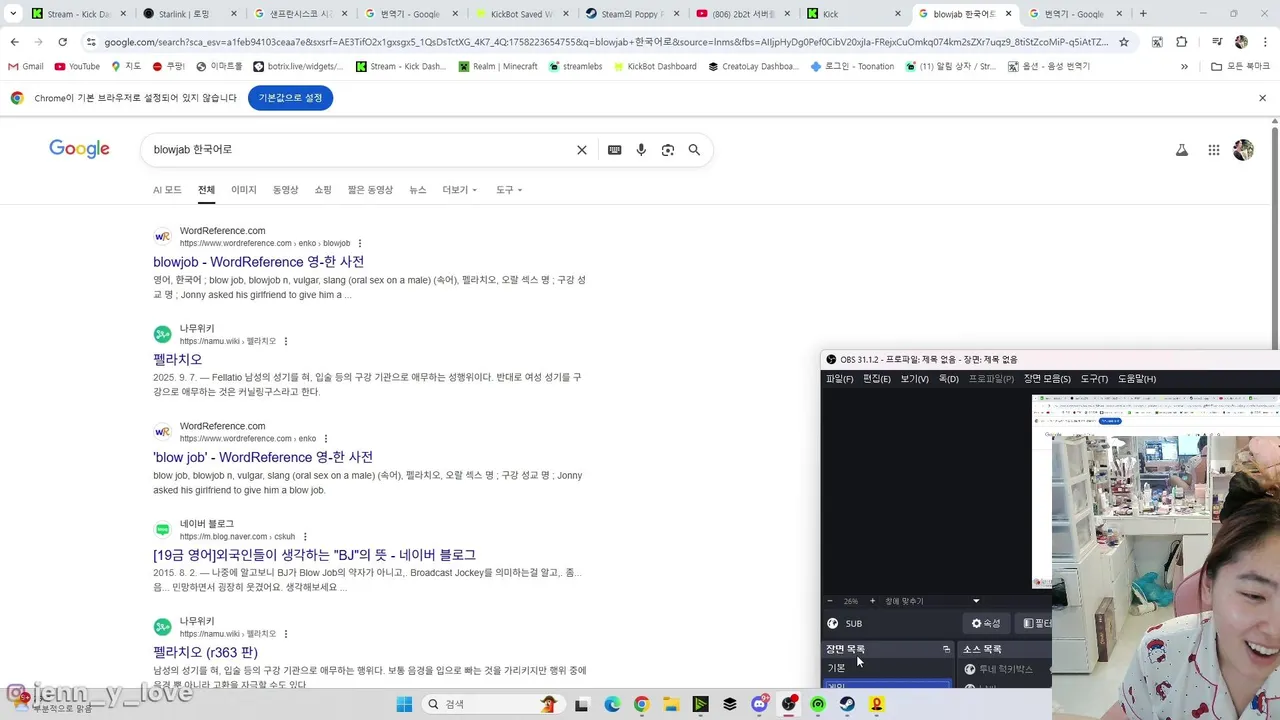This screenshot has width=1280, height=720.
Task: Open the OBS 편집(E) menu
Action: tap(877, 379)
